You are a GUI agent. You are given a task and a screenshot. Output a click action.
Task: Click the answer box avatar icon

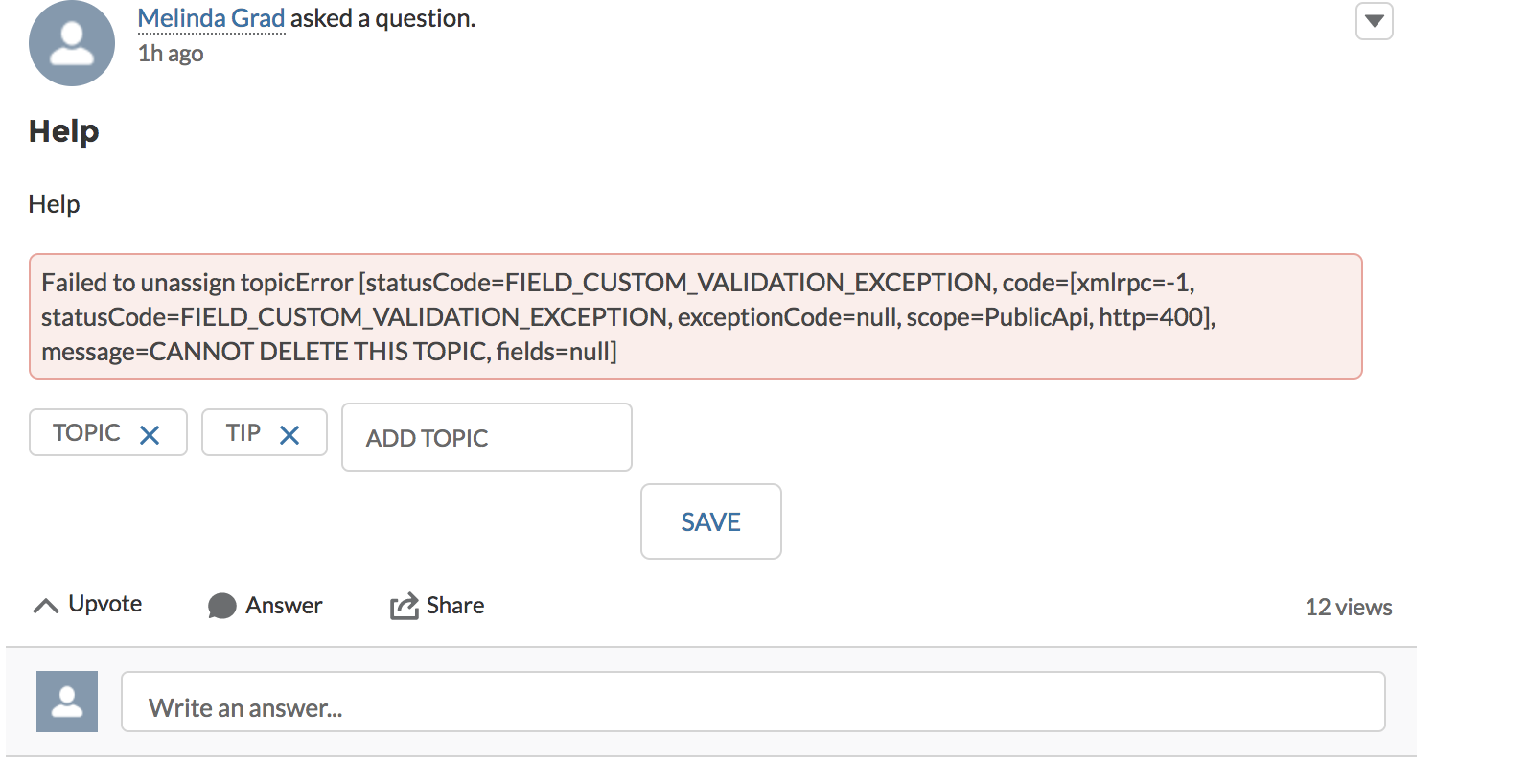(x=66, y=701)
